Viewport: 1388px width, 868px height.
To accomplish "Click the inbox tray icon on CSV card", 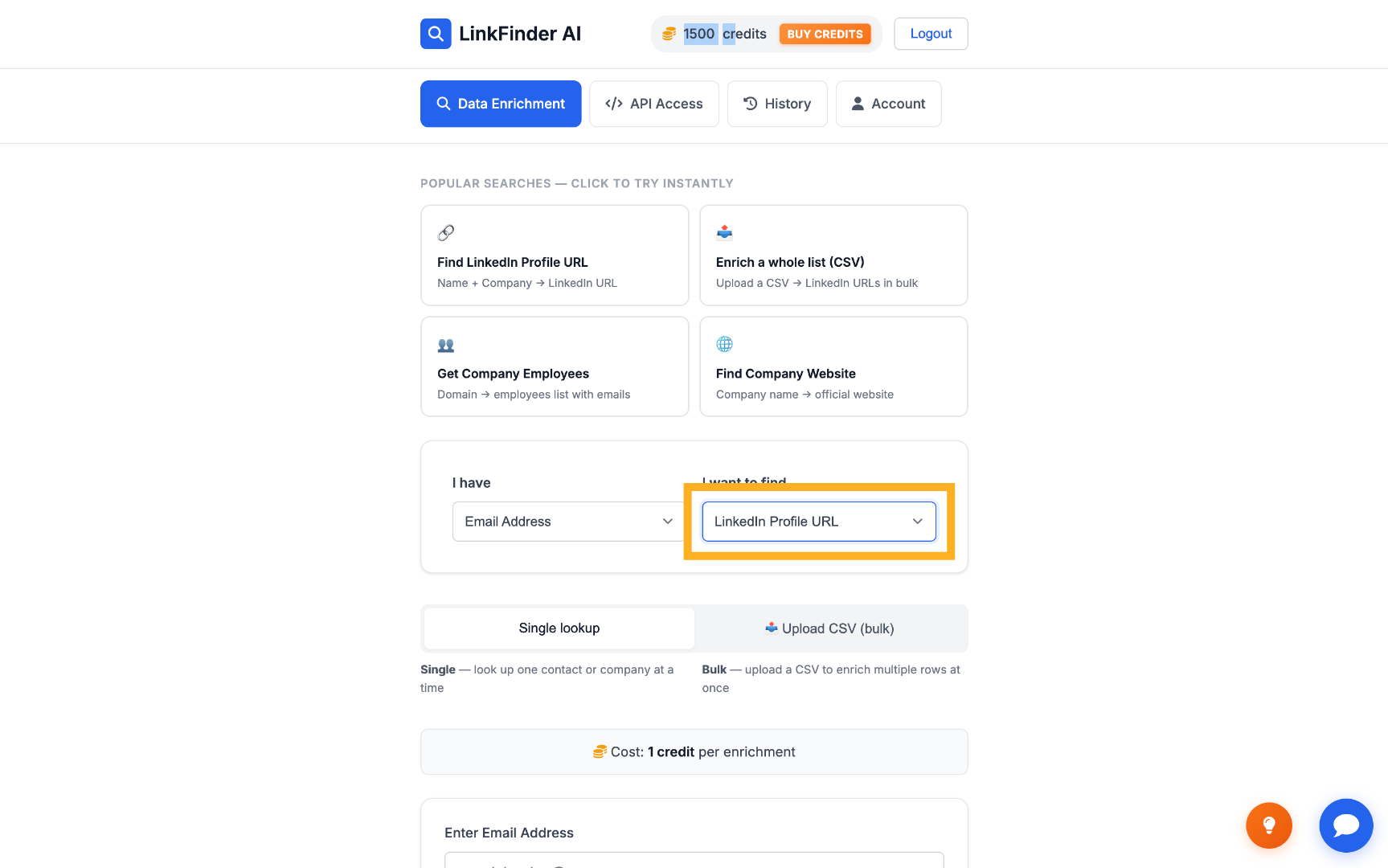I will pyautogui.click(x=724, y=233).
